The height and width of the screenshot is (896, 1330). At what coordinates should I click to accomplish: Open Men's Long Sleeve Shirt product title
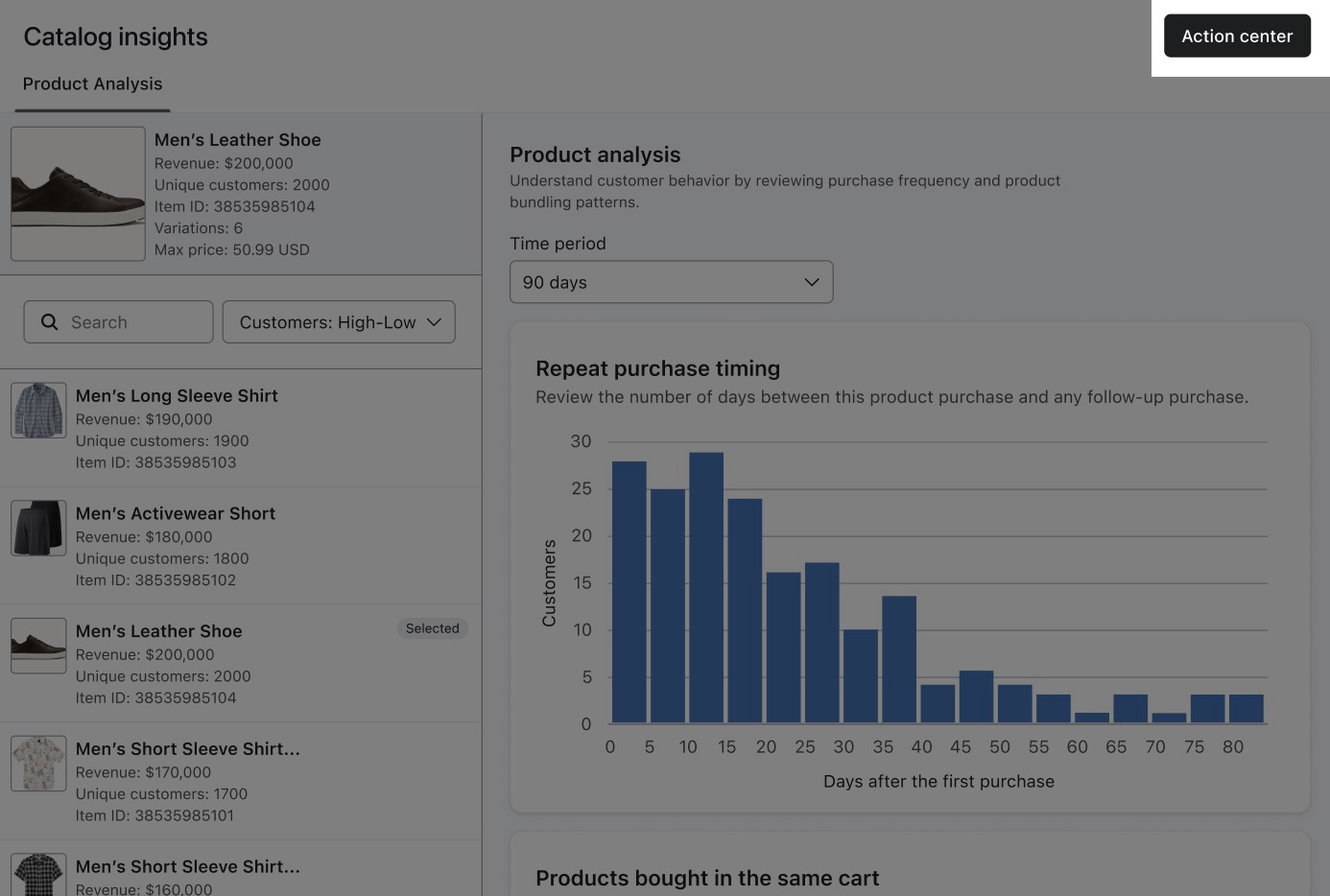[x=177, y=396]
